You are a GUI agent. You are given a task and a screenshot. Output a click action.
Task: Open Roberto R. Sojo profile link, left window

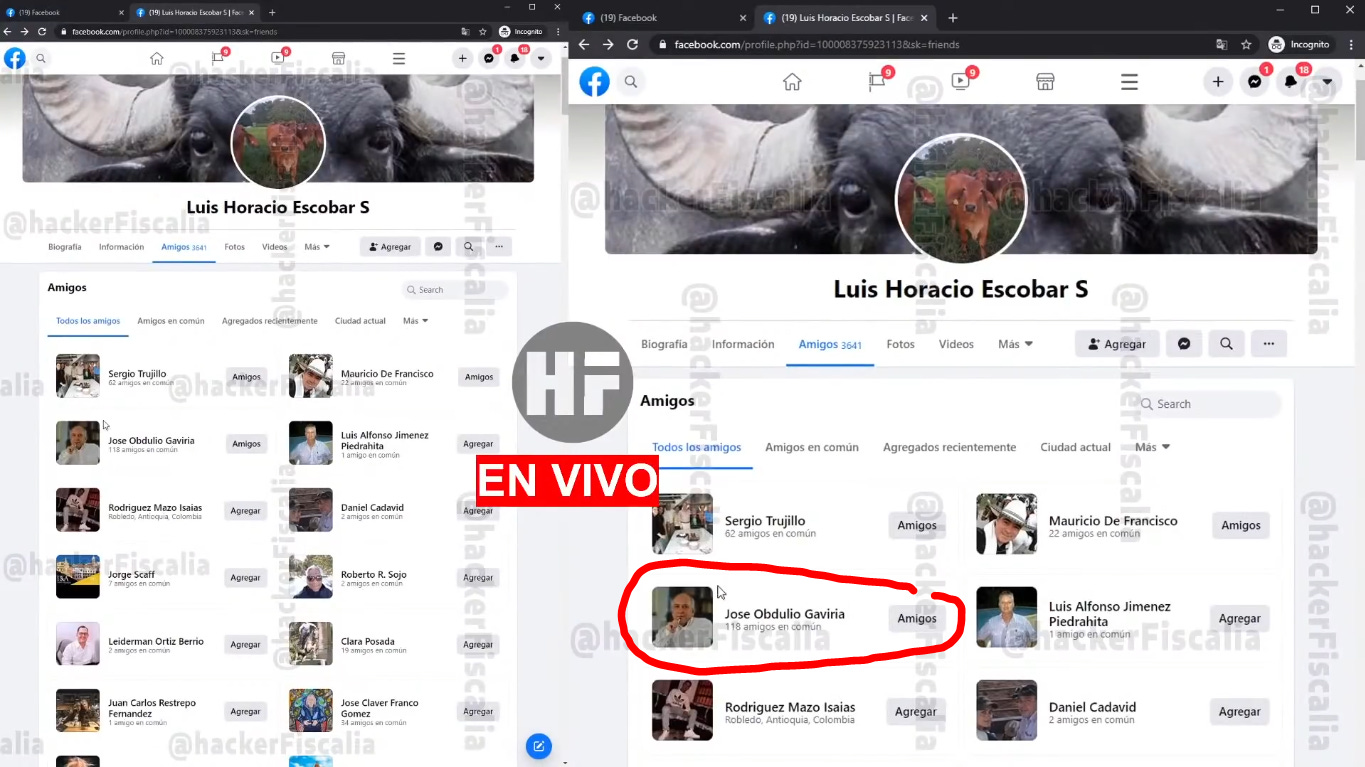tap(374, 575)
